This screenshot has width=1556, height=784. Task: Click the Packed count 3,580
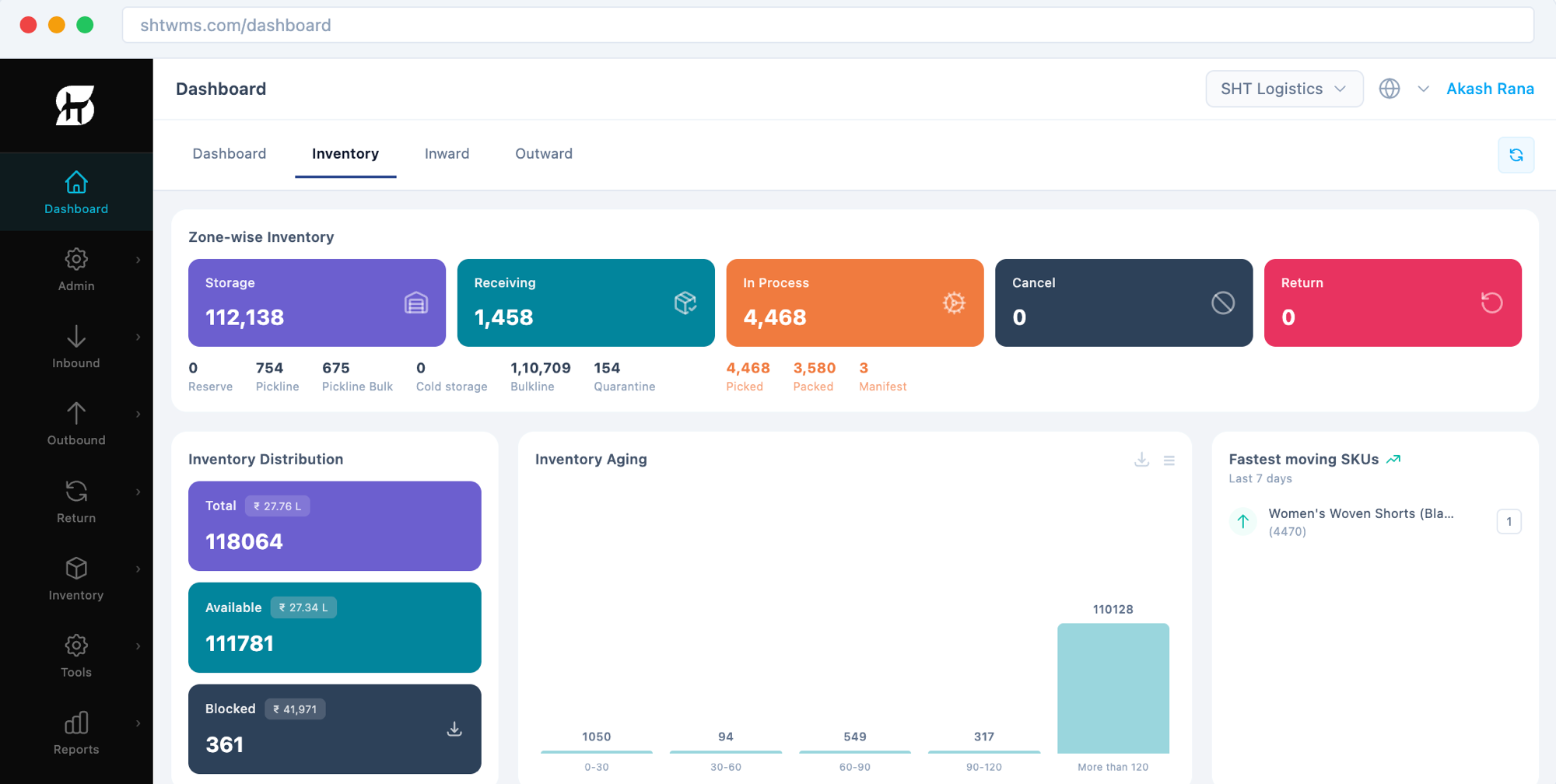[815, 368]
